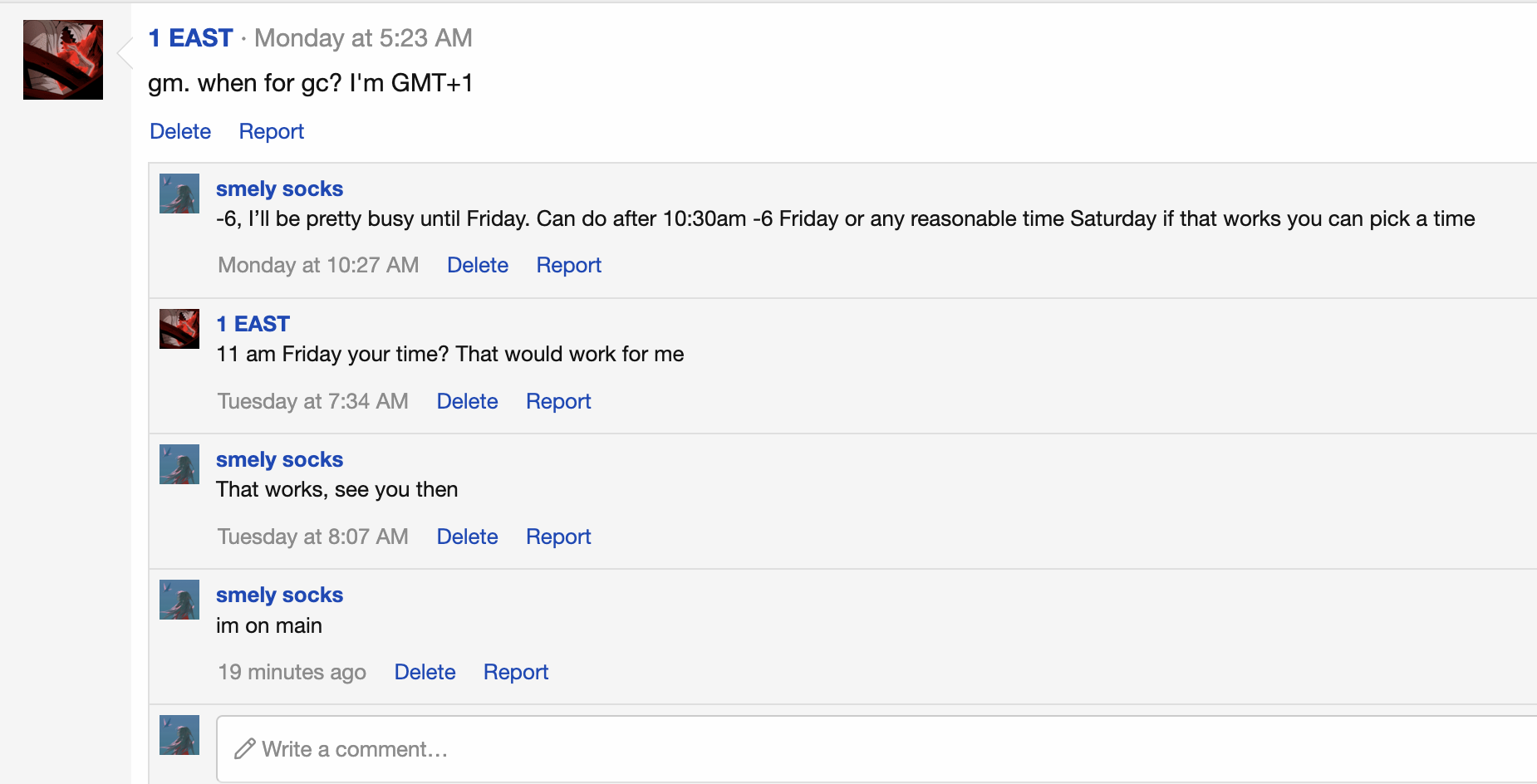Click the 1 EAST name on main post

[x=190, y=38]
